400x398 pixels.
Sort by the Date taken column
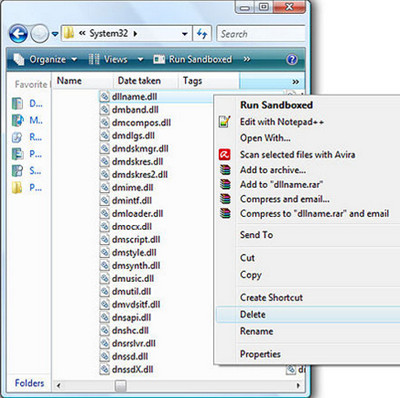coord(145,81)
